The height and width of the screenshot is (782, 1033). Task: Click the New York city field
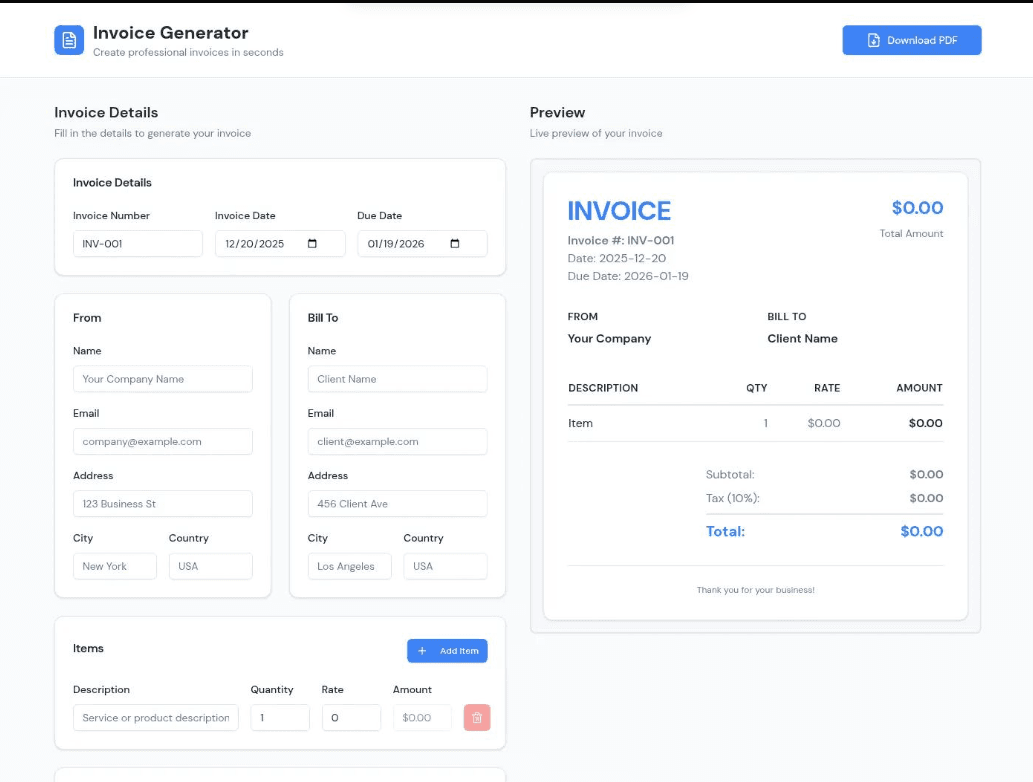tap(115, 566)
